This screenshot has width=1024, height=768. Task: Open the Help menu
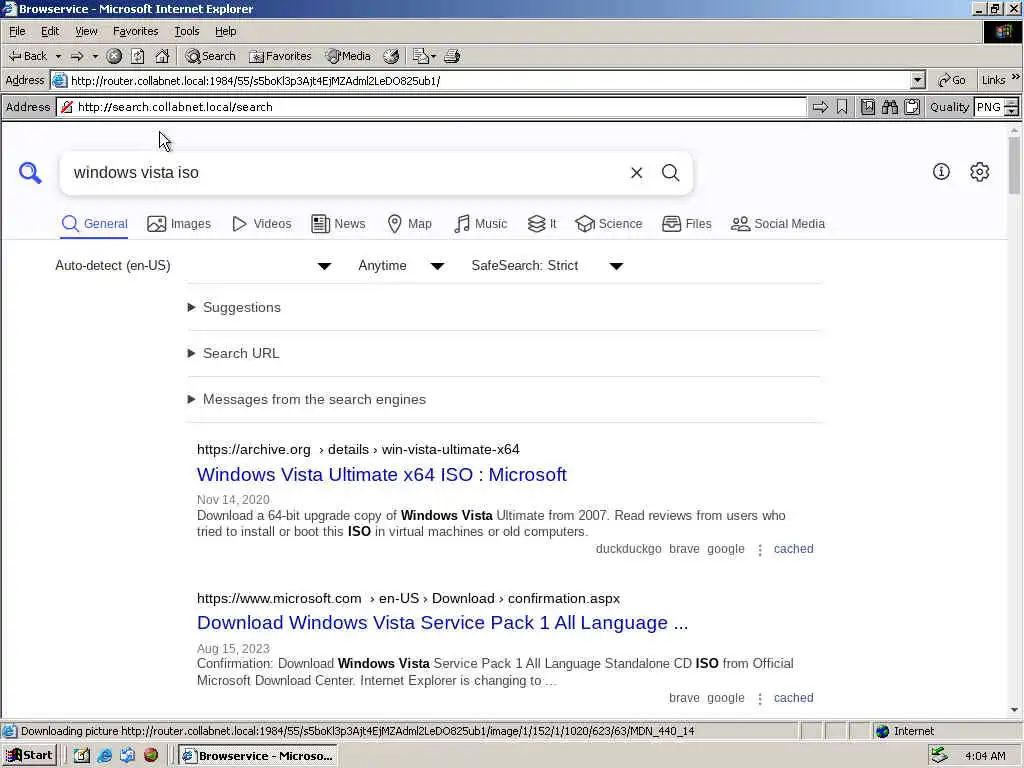225,31
